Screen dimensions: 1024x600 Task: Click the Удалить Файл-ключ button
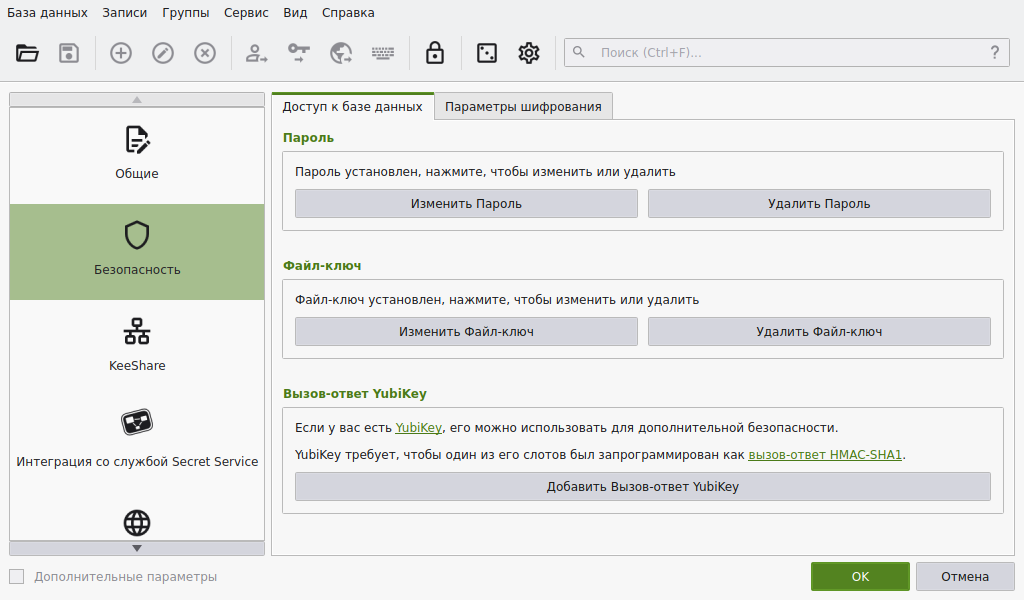[819, 332]
